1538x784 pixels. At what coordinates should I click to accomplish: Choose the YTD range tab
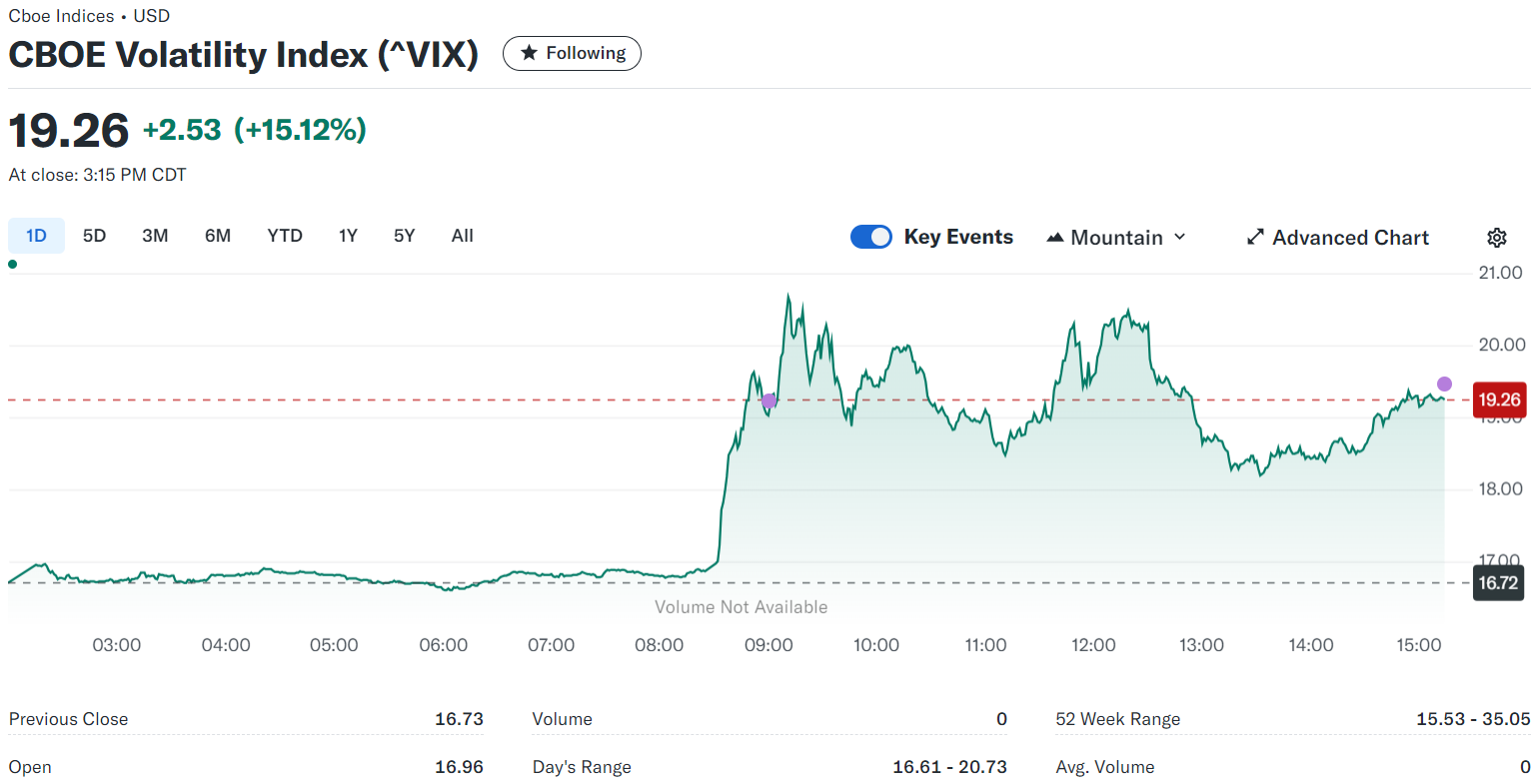pos(285,236)
